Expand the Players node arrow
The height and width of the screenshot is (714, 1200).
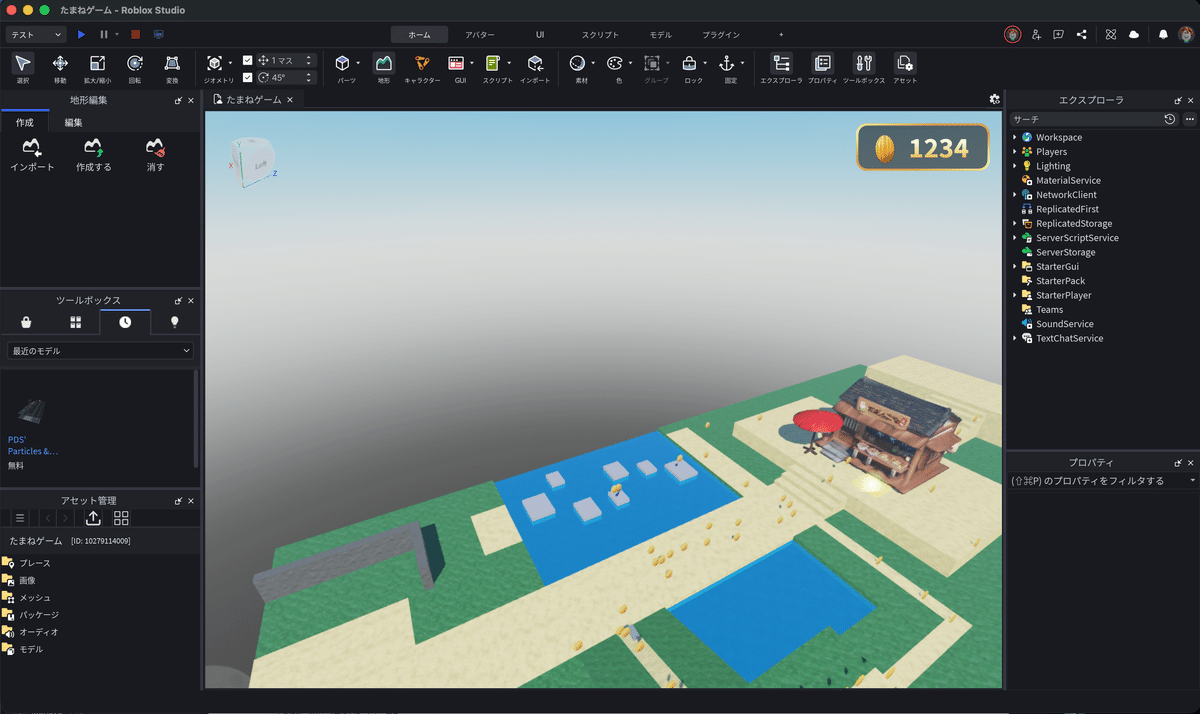click(1014, 152)
